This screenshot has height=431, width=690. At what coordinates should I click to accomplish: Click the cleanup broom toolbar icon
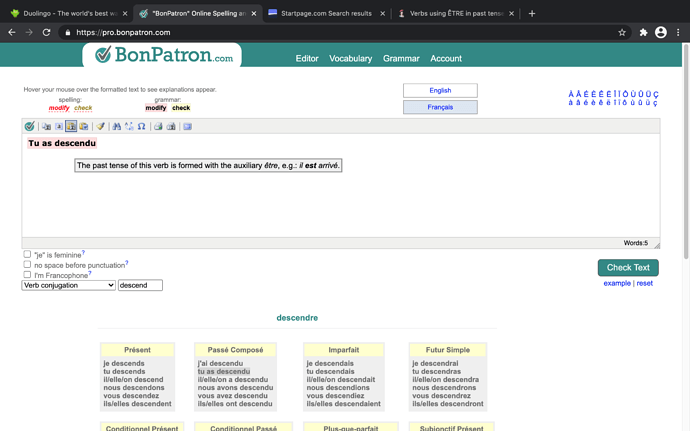(100, 126)
